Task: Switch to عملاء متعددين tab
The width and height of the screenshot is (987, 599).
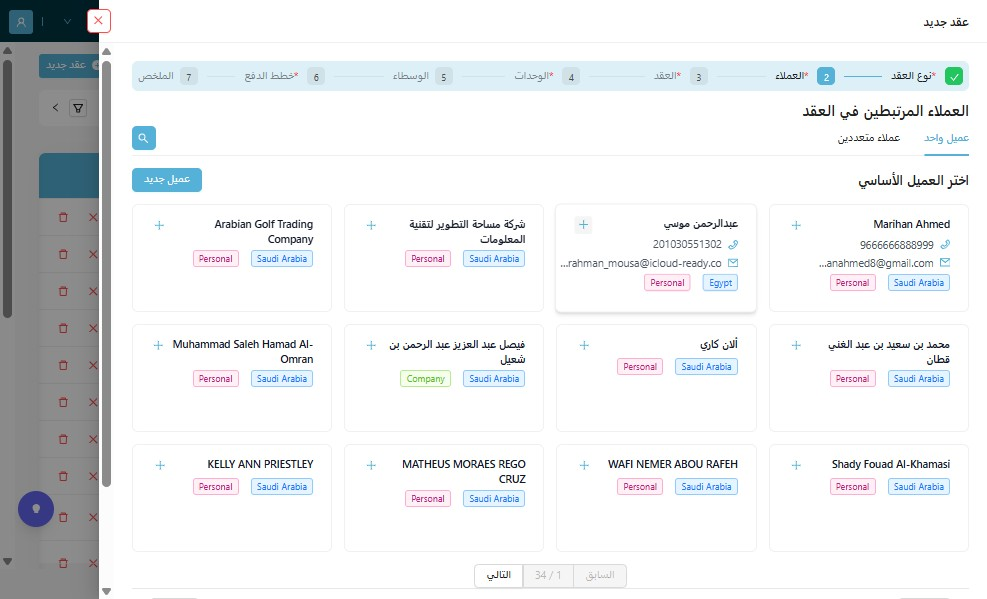Action: coord(869,138)
